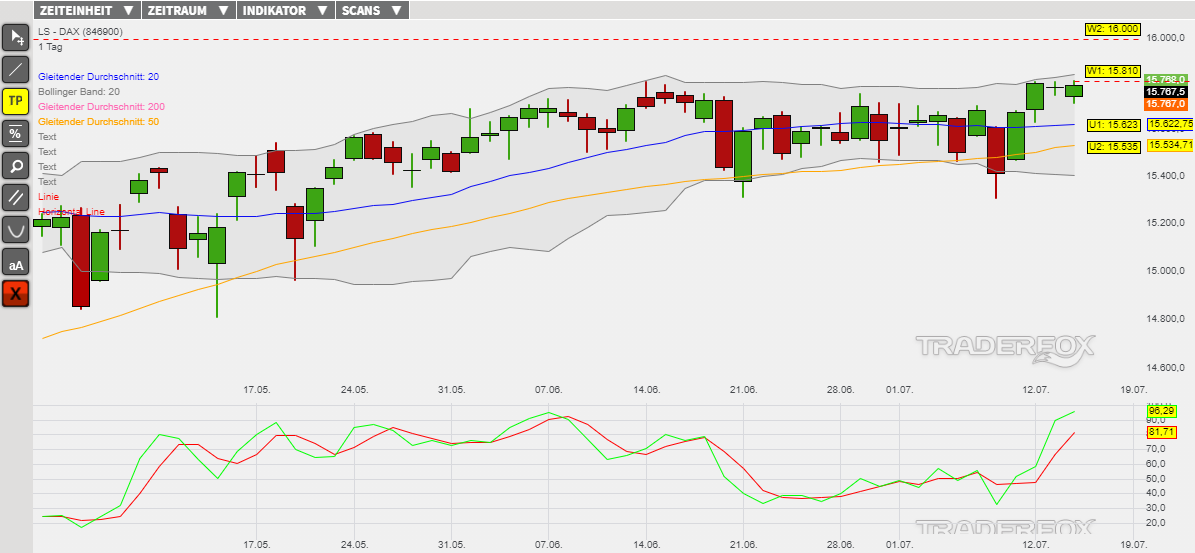Open the ZEITEINHEIT dropdown menu
Image resolution: width=1195 pixels, height=553 pixels.
pyautogui.click(x=86, y=10)
